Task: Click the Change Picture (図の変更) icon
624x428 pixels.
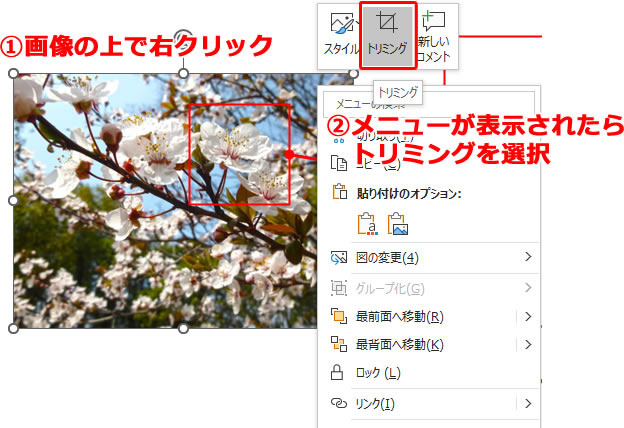Action: tap(338, 258)
